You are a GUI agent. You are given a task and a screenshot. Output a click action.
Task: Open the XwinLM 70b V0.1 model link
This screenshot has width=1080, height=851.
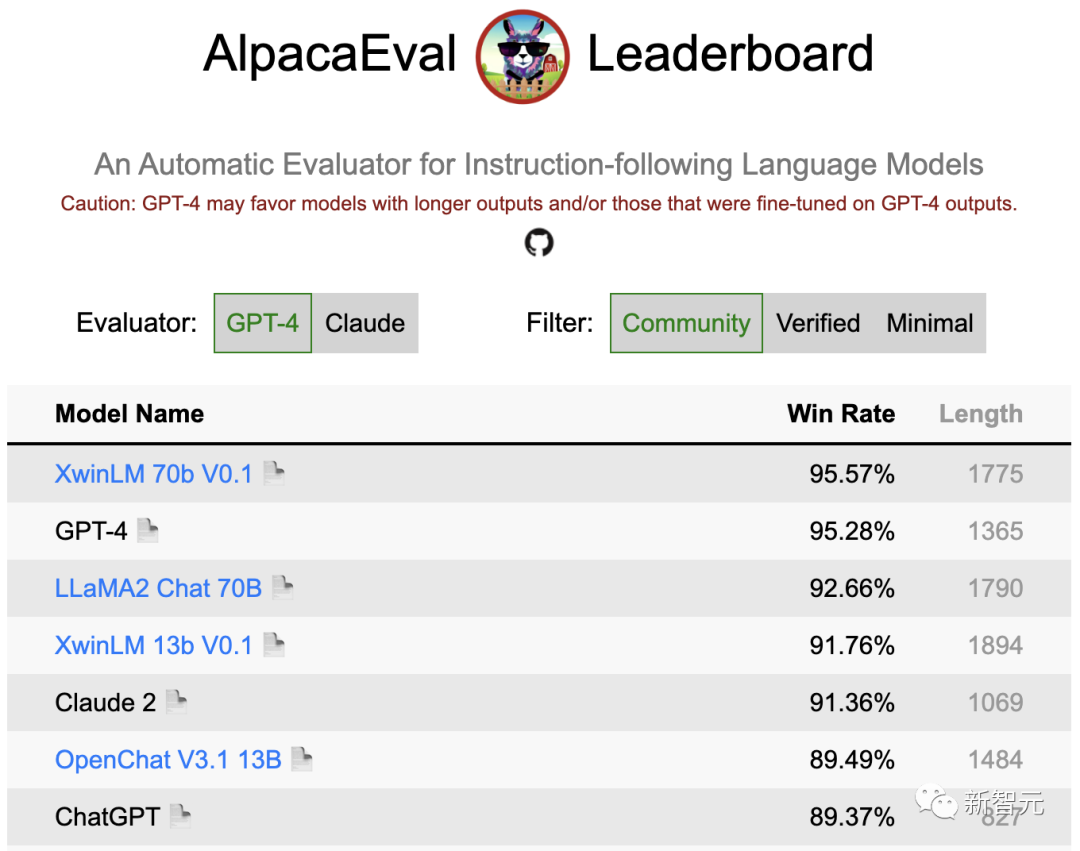tap(153, 474)
